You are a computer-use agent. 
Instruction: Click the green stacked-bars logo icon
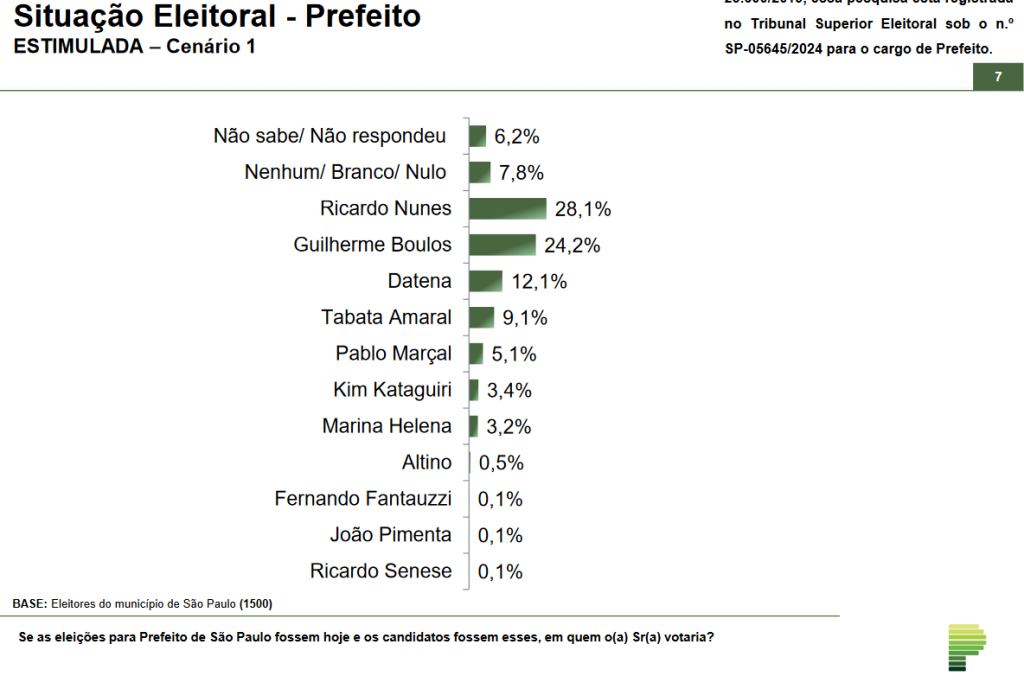pos(966,647)
